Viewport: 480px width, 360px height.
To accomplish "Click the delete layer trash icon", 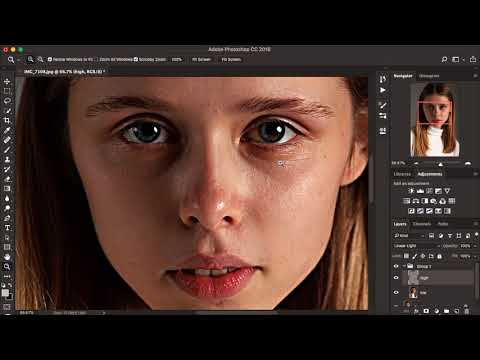I will [x=467, y=311].
